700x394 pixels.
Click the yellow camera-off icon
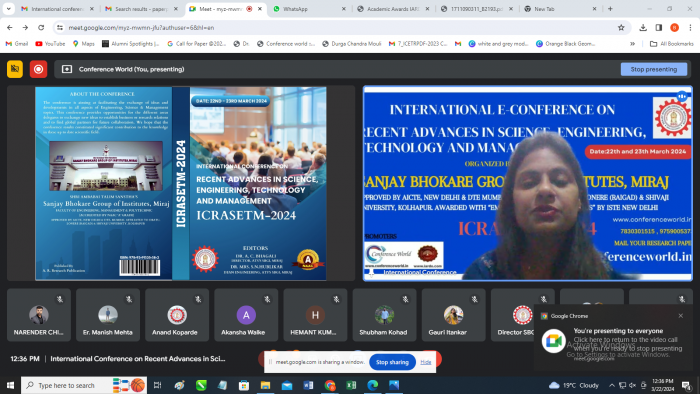(x=15, y=69)
